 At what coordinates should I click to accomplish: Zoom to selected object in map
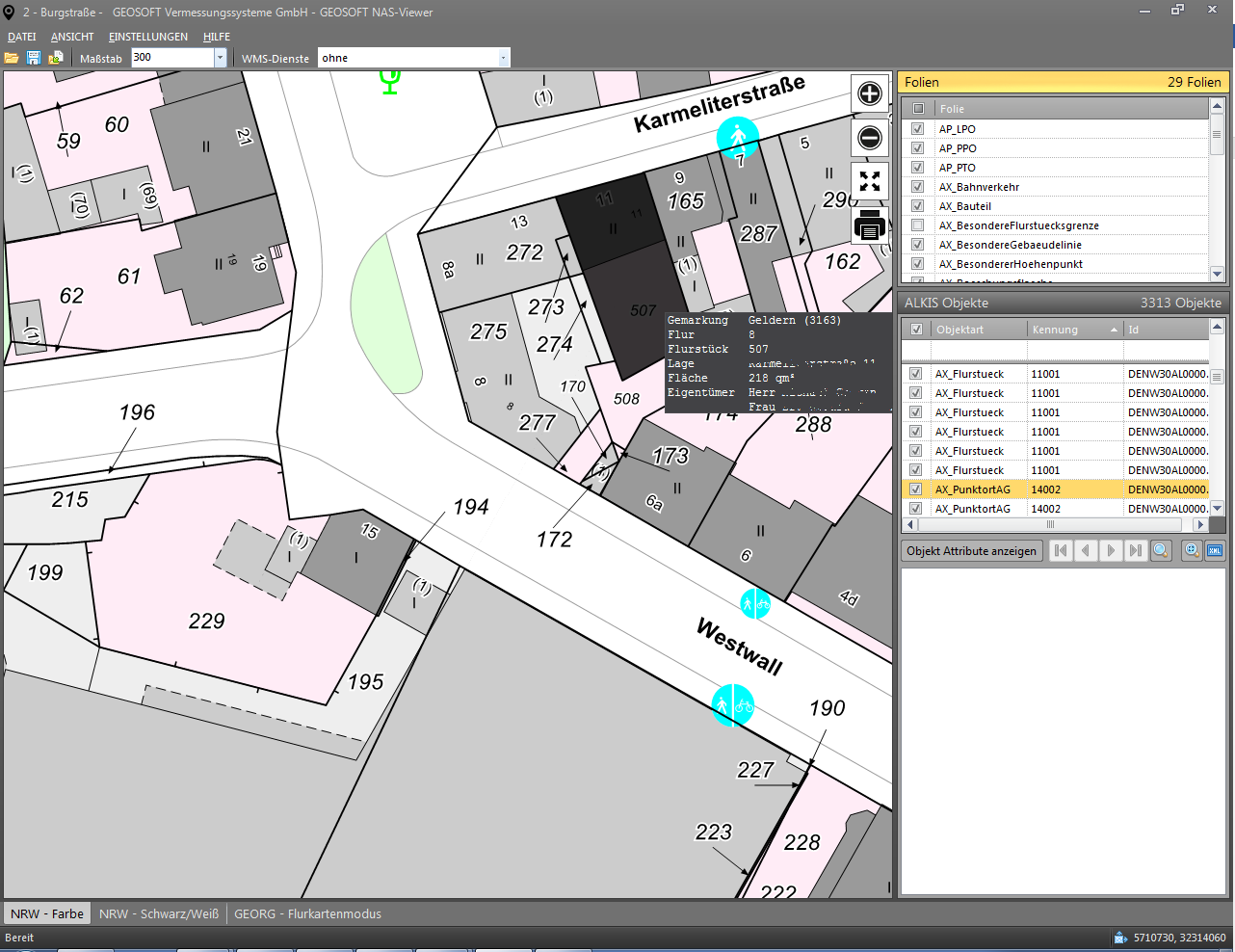pos(1192,550)
